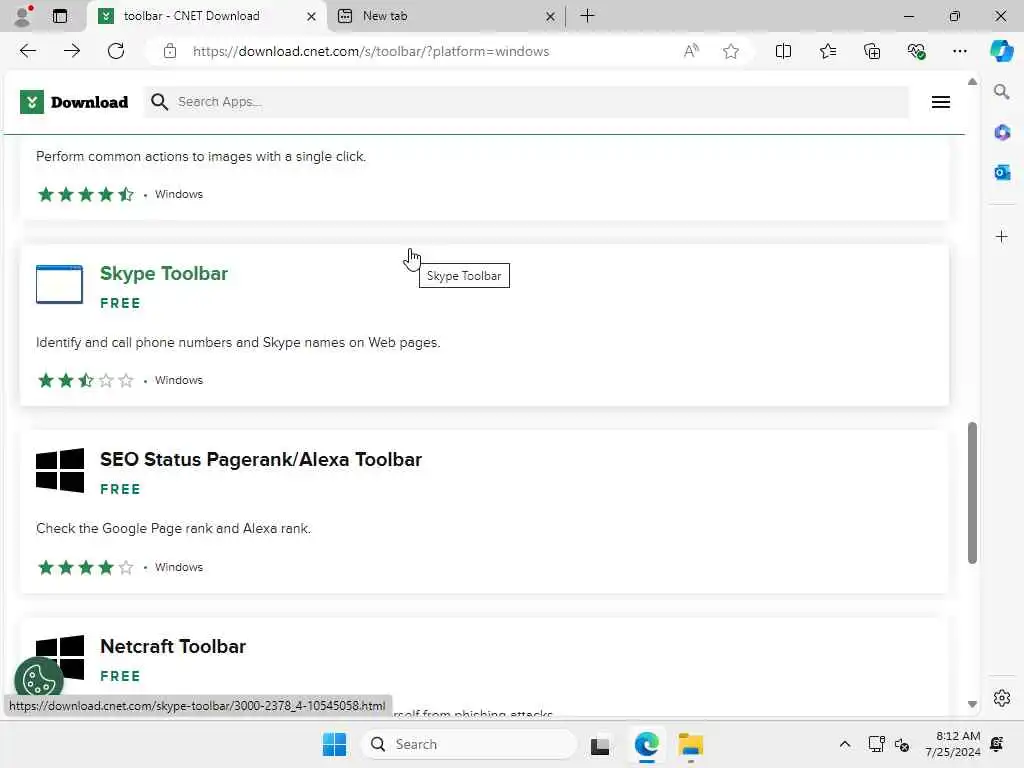
Task: Open the browser profile icon
Action: coord(23,16)
